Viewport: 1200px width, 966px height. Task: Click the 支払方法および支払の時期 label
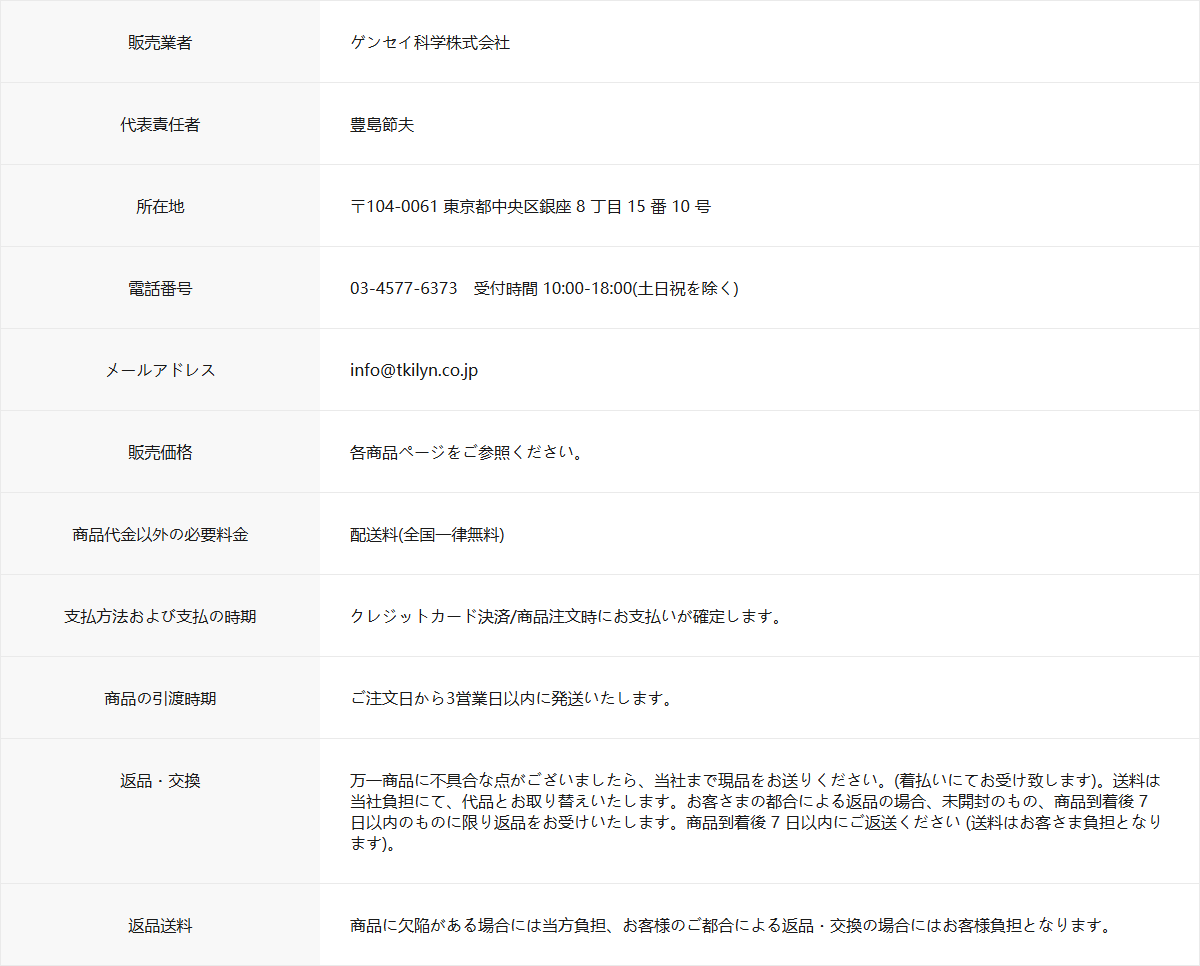160,616
